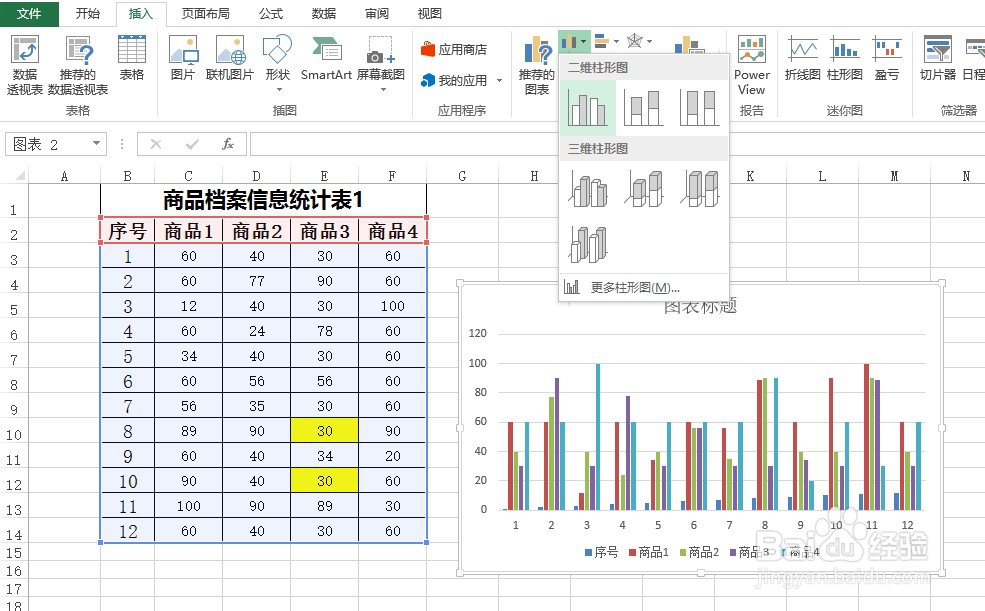
Task: Insert a Slicer (切片器)
Action: [938, 58]
